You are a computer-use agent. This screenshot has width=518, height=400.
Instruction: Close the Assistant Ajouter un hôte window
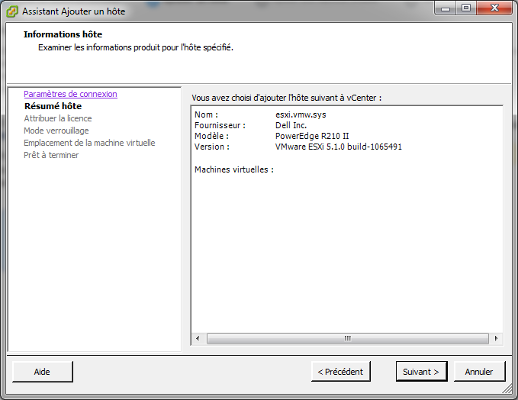(494, 8)
